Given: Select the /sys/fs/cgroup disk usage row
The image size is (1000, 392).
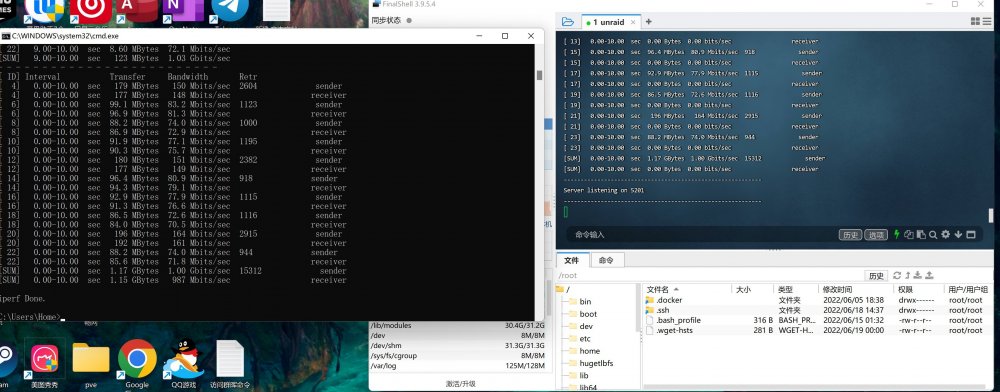Looking at the screenshot, I should [457, 356].
